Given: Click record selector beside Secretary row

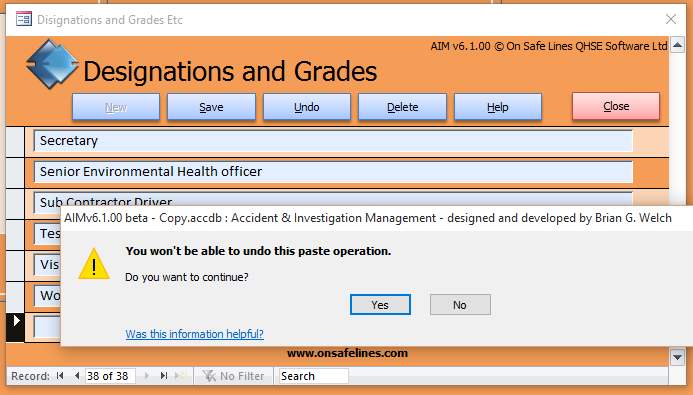Looking at the screenshot, I should point(15,141).
